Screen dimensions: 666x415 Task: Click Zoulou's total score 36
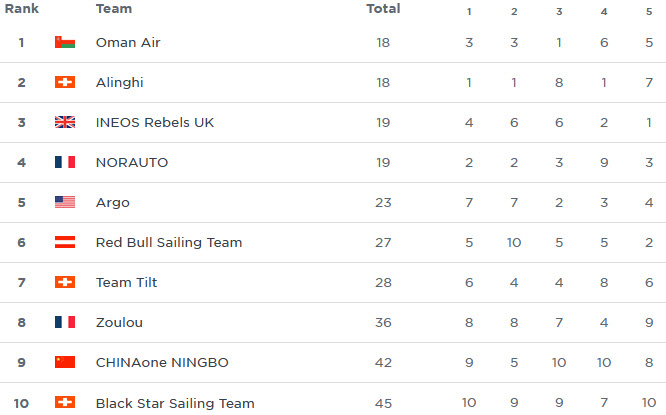click(383, 322)
